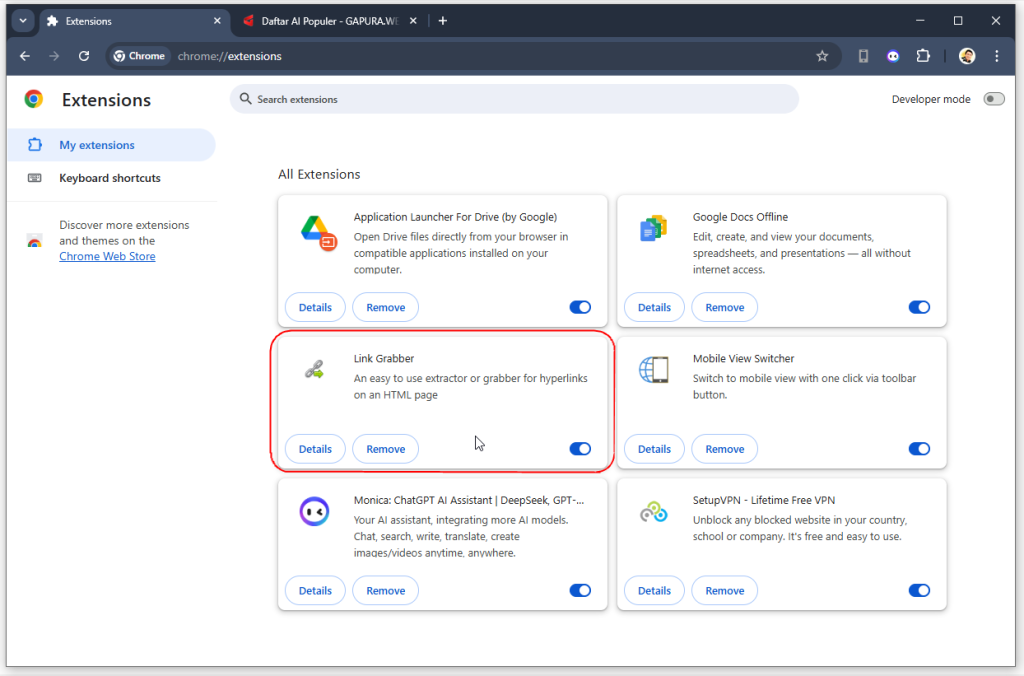Viewport: 1024px width, 676px height.
Task: Bookmark this page with the star icon
Action: pos(822,56)
